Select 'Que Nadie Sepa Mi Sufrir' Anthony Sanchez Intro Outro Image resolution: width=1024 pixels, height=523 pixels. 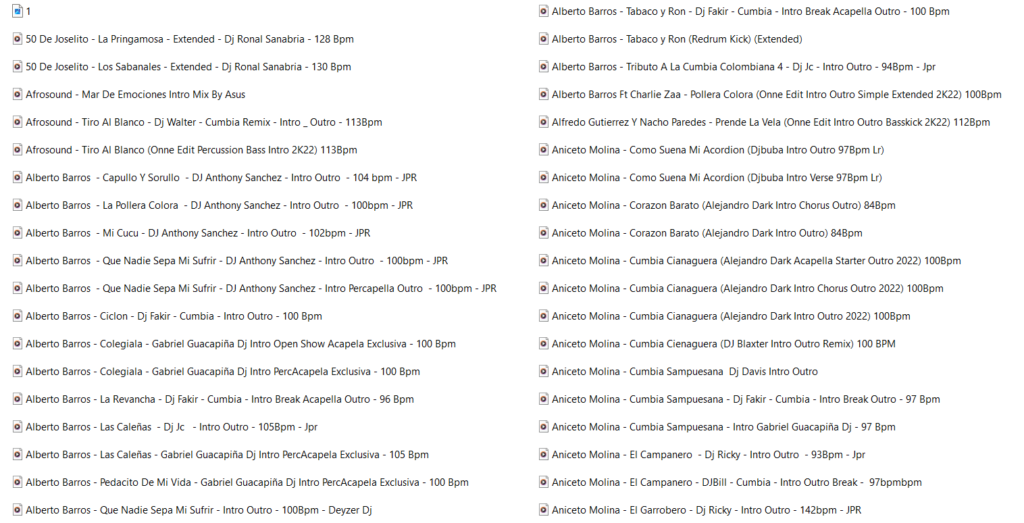point(236,261)
